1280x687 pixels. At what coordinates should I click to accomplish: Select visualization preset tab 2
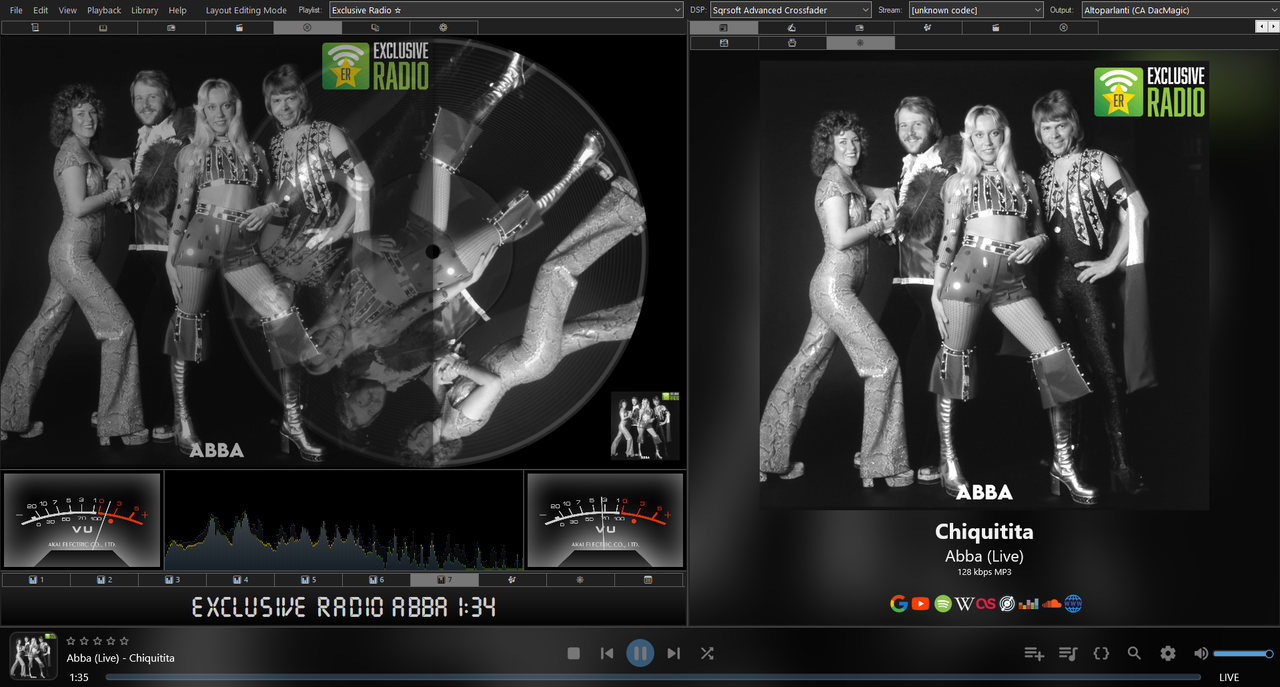click(104, 580)
